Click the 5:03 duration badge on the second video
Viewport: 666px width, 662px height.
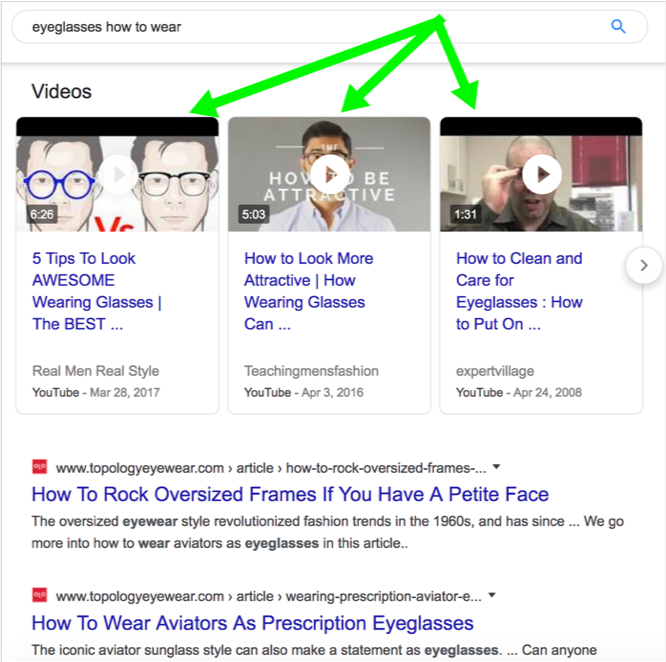point(254,214)
